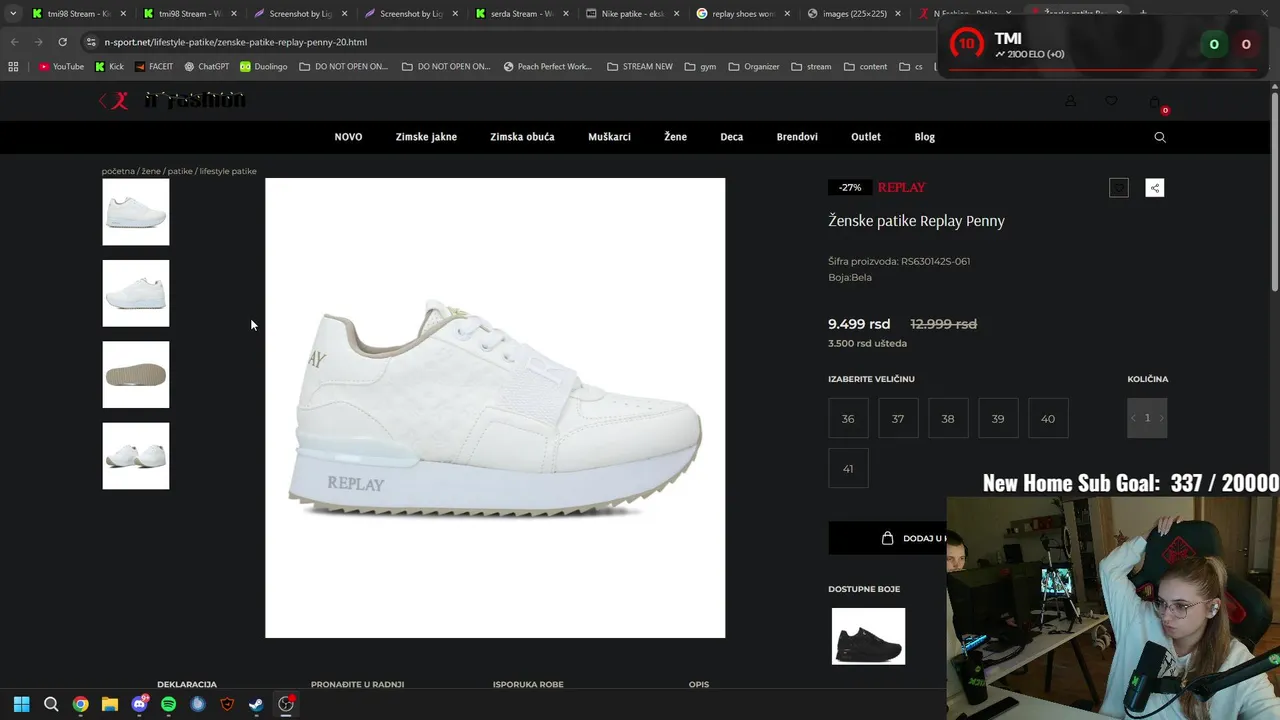The height and width of the screenshot is (720, 1280).
Task: Open the user account icon
Action: (x=1070, y=101)
